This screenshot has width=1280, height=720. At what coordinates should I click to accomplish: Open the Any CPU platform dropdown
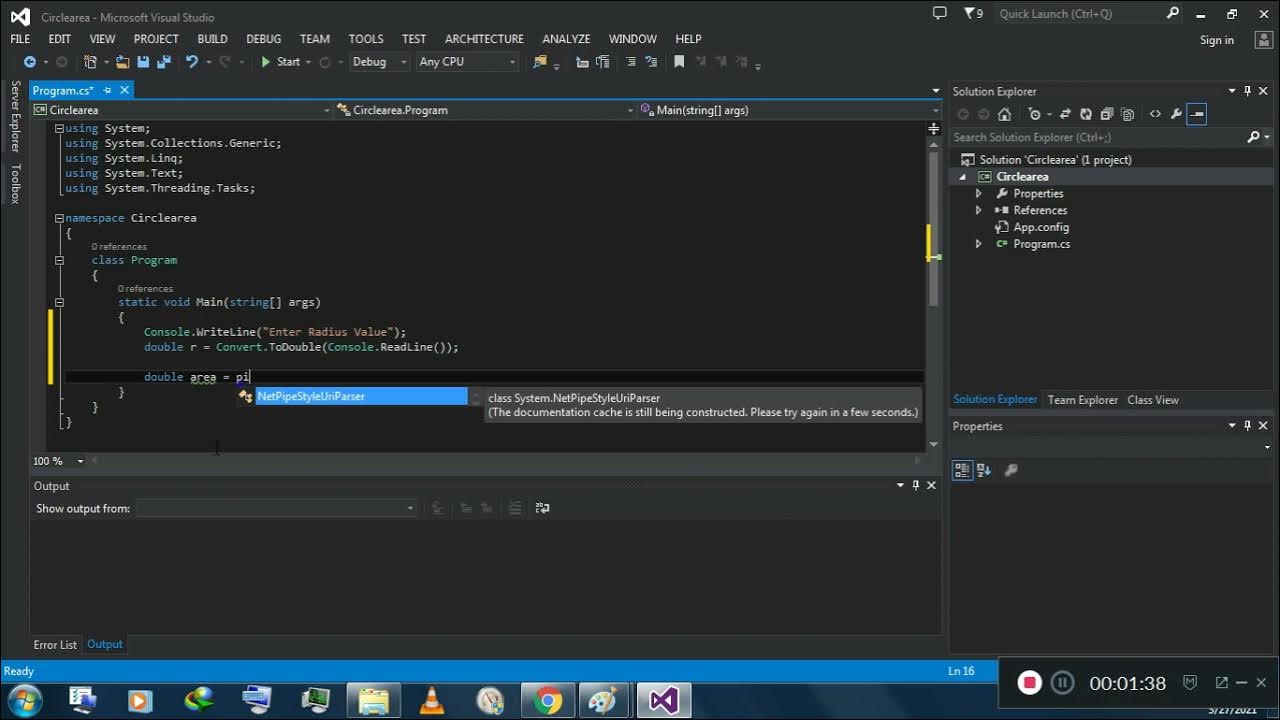pyautogui.click(x=467, y=62)
